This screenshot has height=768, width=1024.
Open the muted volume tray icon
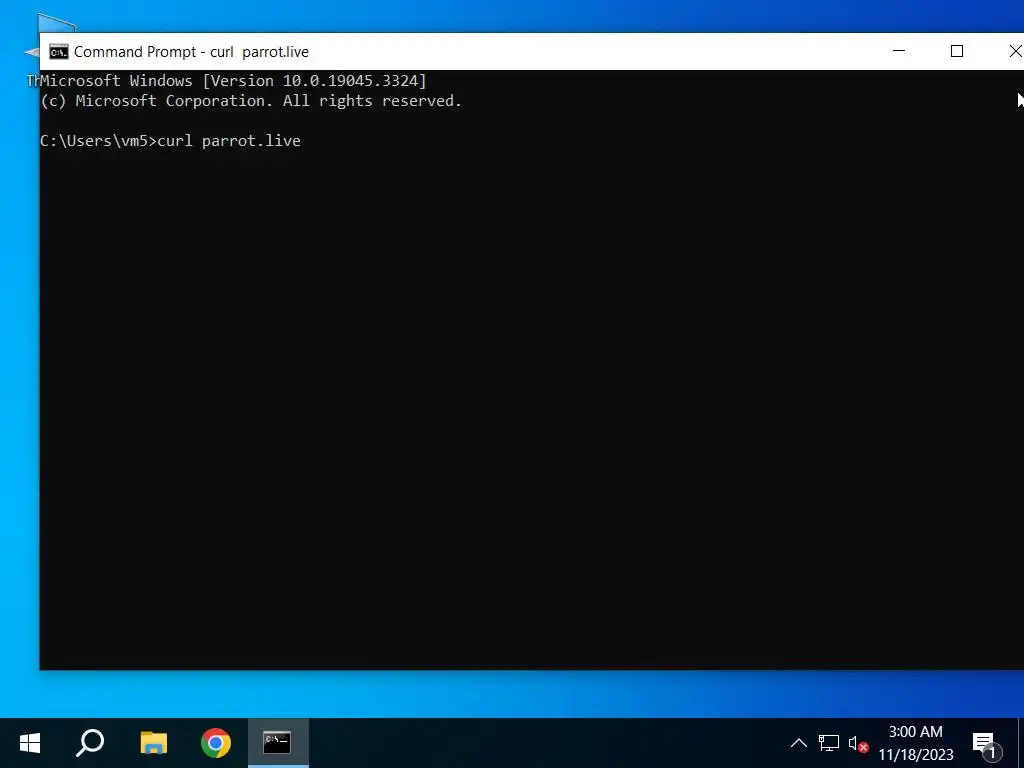pos(858,743)
